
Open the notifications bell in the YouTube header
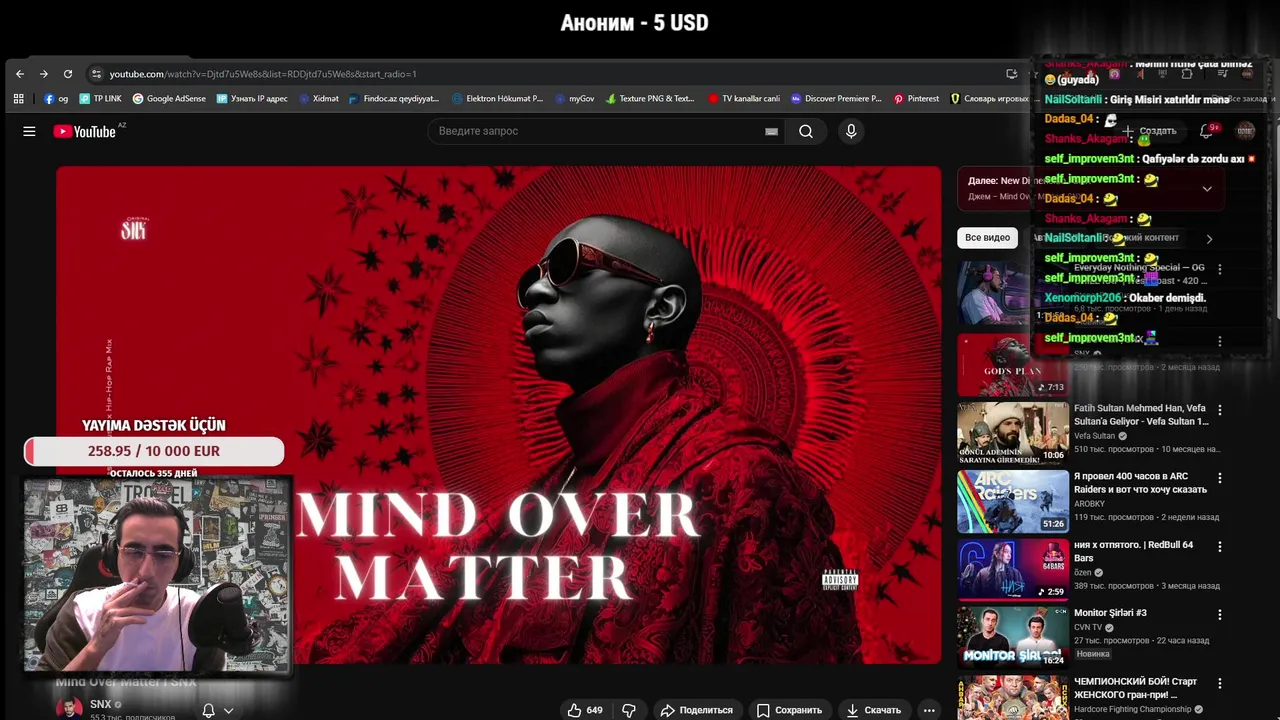pyautogui.click(x=1206, y=131)
